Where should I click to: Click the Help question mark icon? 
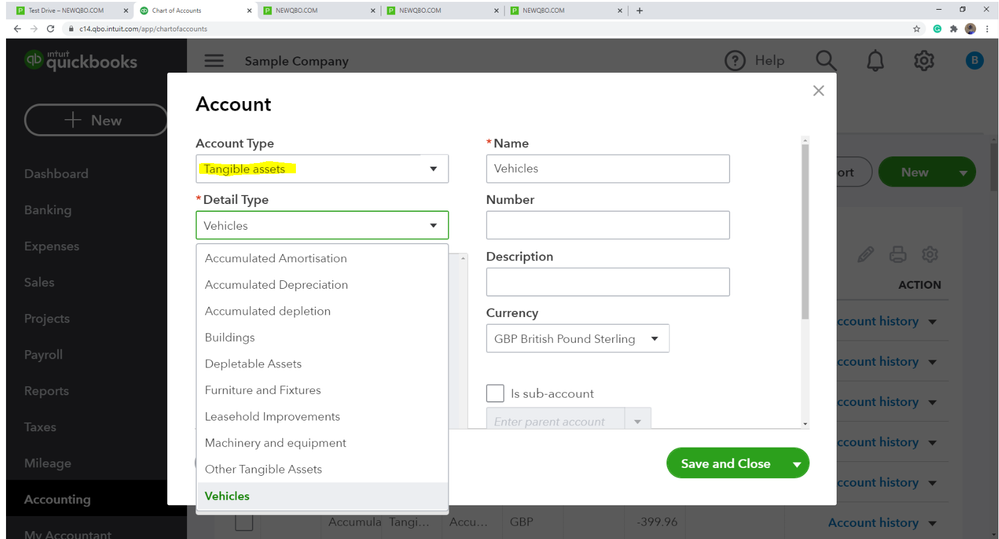coord(735,61)
